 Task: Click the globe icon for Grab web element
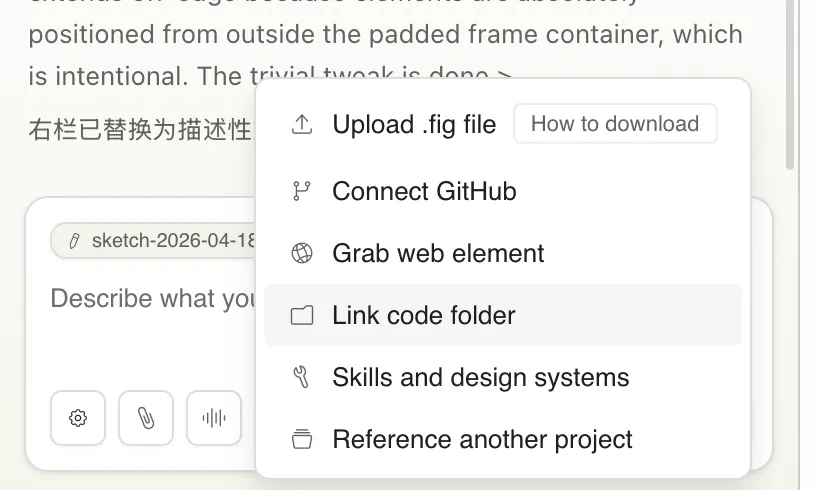pos(301,253)
